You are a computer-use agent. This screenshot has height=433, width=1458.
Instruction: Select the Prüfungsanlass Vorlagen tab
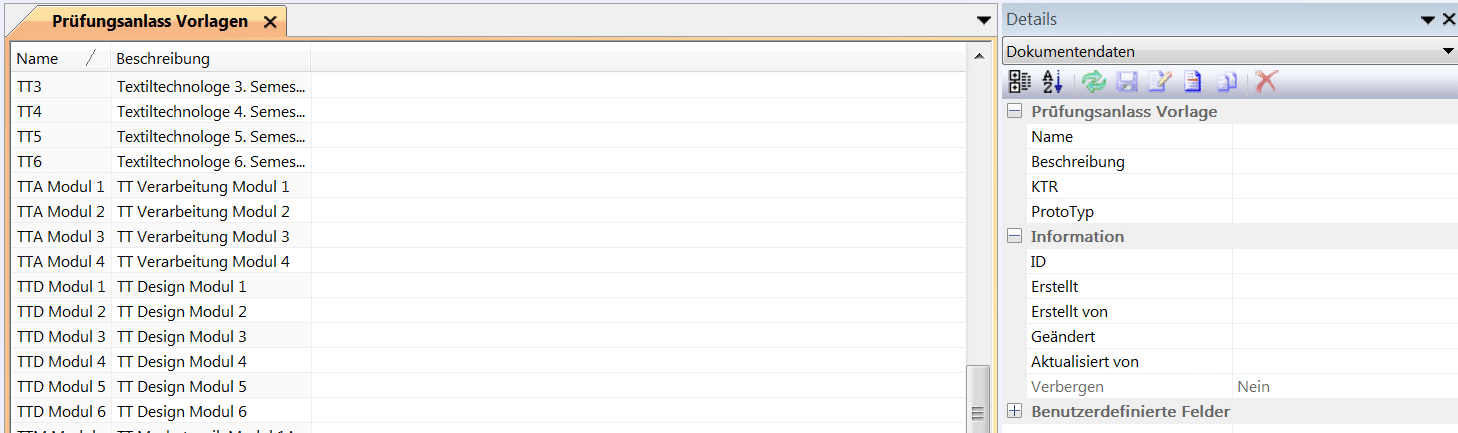150,22
